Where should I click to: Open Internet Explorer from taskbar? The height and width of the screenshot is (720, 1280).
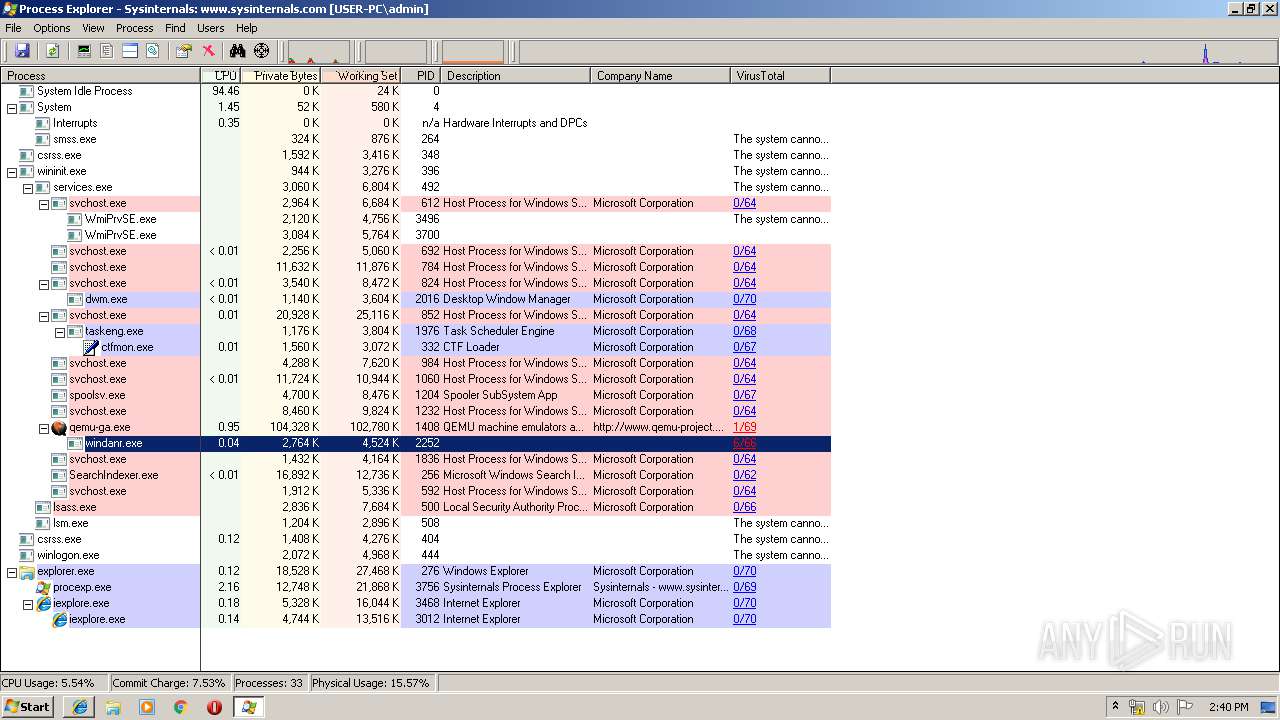coord(80,707)
